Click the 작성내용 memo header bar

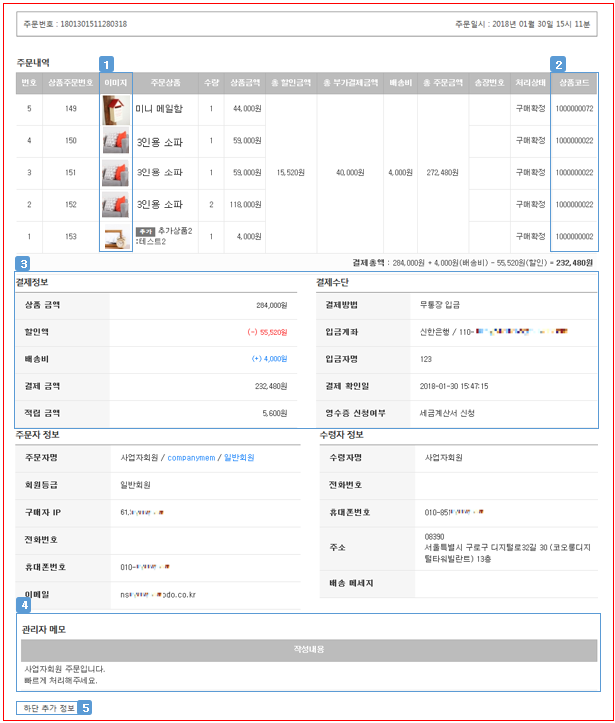[x=309, y=650]
